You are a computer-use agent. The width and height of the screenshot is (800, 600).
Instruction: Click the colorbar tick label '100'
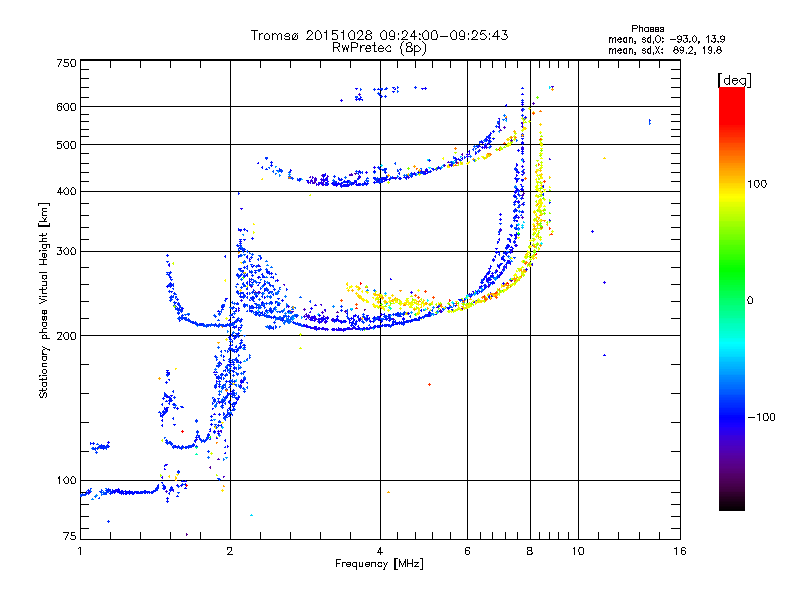click(x=757, y=184)
